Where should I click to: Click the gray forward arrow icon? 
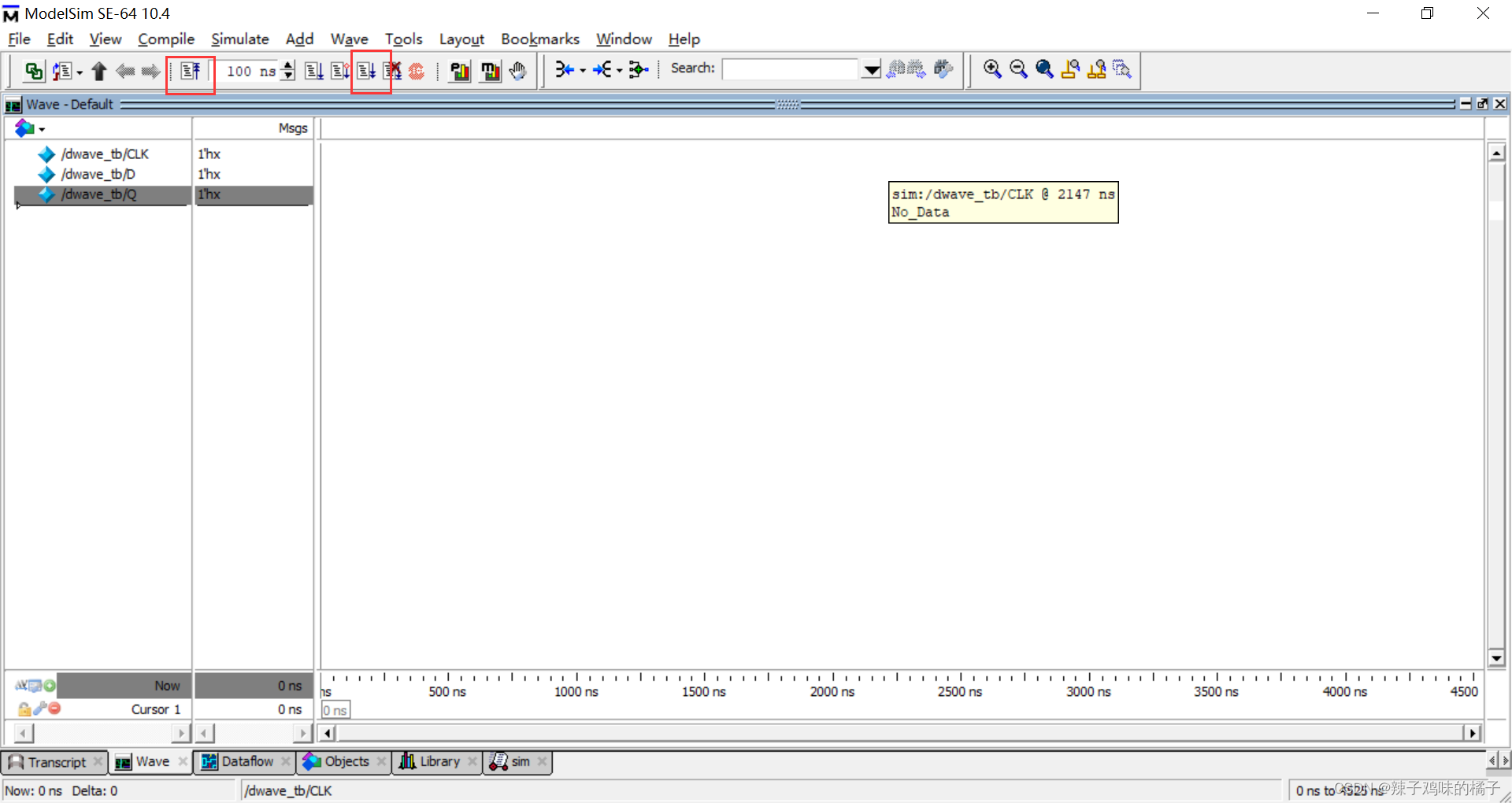150,71
